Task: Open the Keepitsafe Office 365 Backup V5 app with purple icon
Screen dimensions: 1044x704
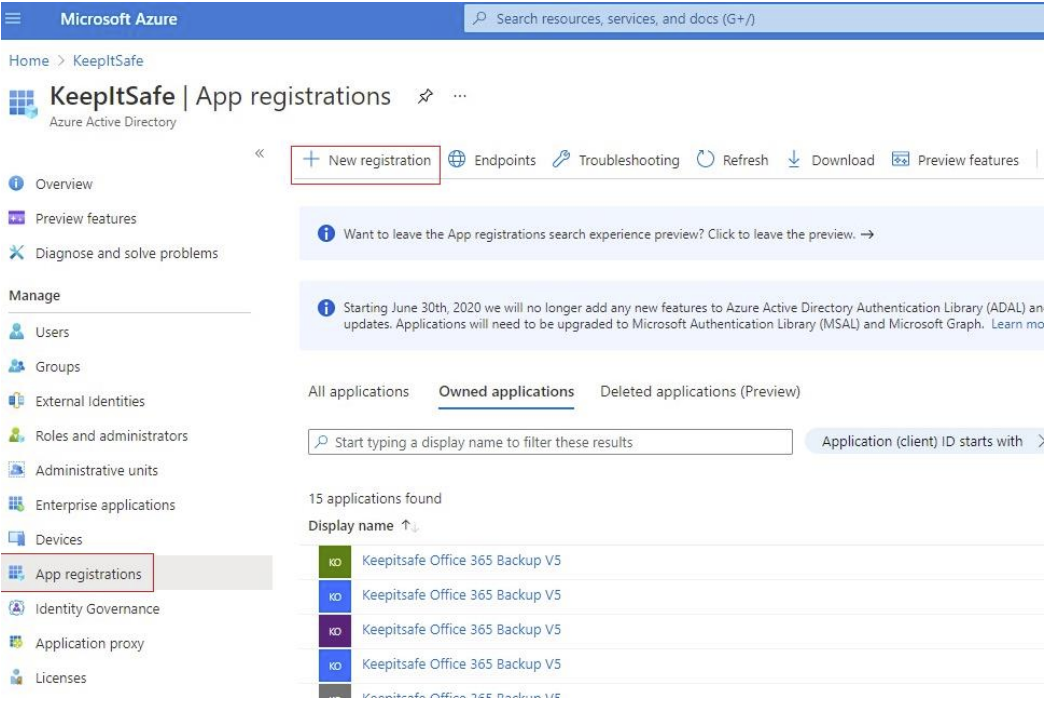Action: (461, 630)
